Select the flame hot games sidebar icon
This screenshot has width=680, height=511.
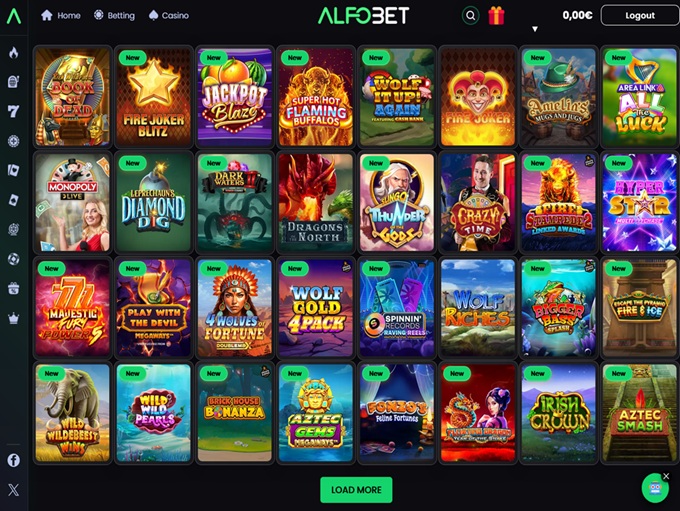[x=14, y=52]
